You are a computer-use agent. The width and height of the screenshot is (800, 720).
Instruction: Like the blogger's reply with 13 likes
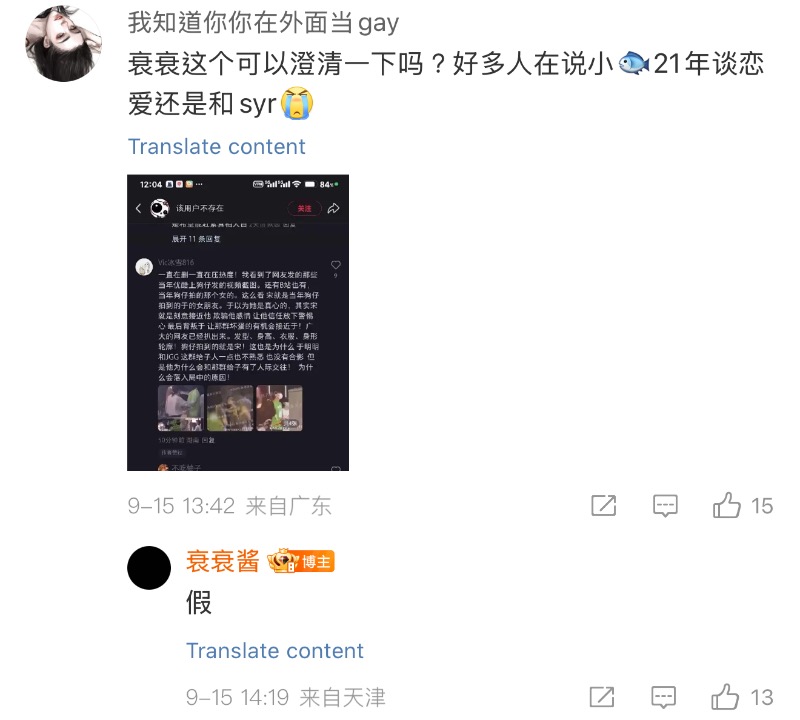click(x=725, y=697)
